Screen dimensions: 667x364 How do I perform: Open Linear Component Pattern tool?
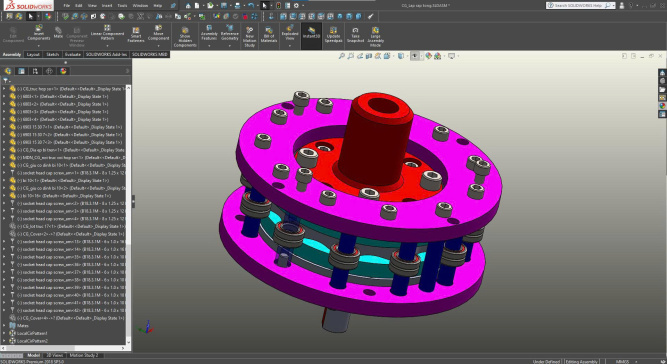click(107, 32)
